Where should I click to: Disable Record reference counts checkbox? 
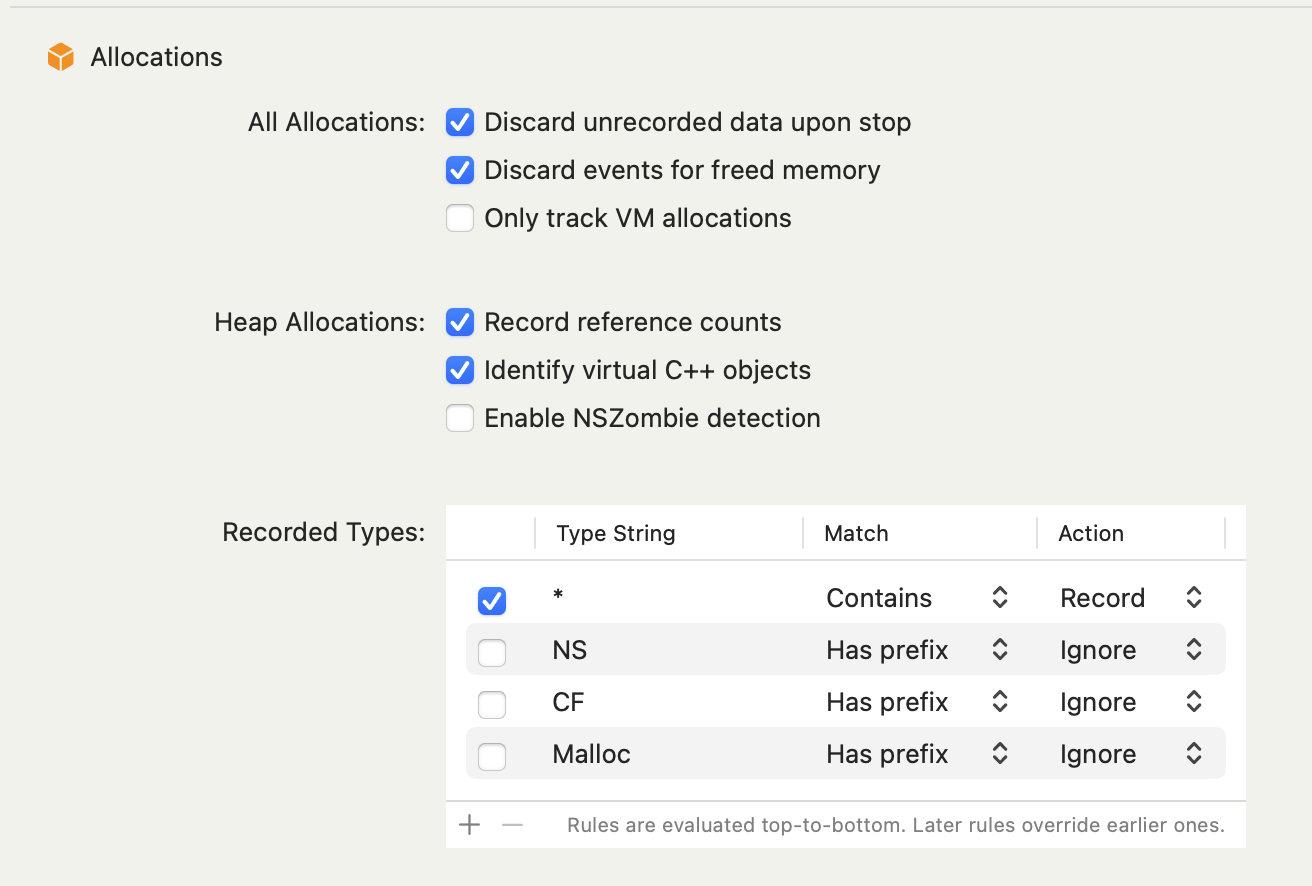[x=460, y=322]
